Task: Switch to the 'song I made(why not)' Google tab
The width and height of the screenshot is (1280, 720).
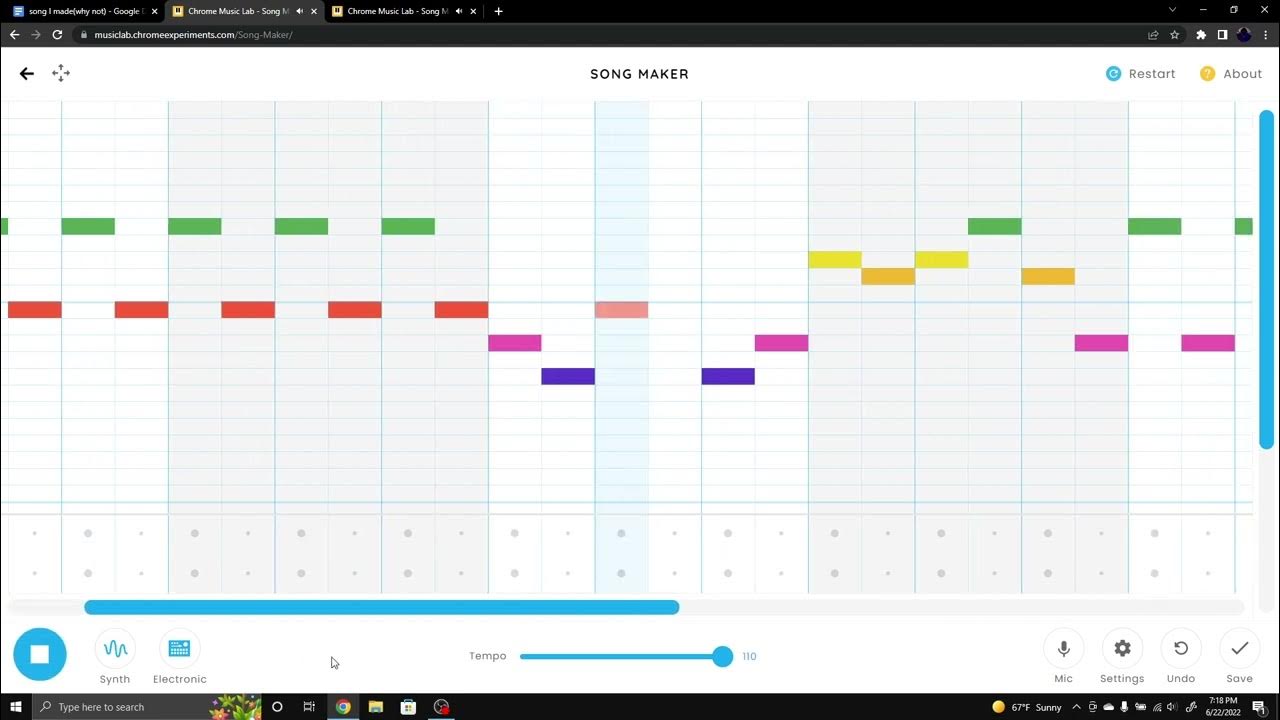Action: tap(86, 11)
